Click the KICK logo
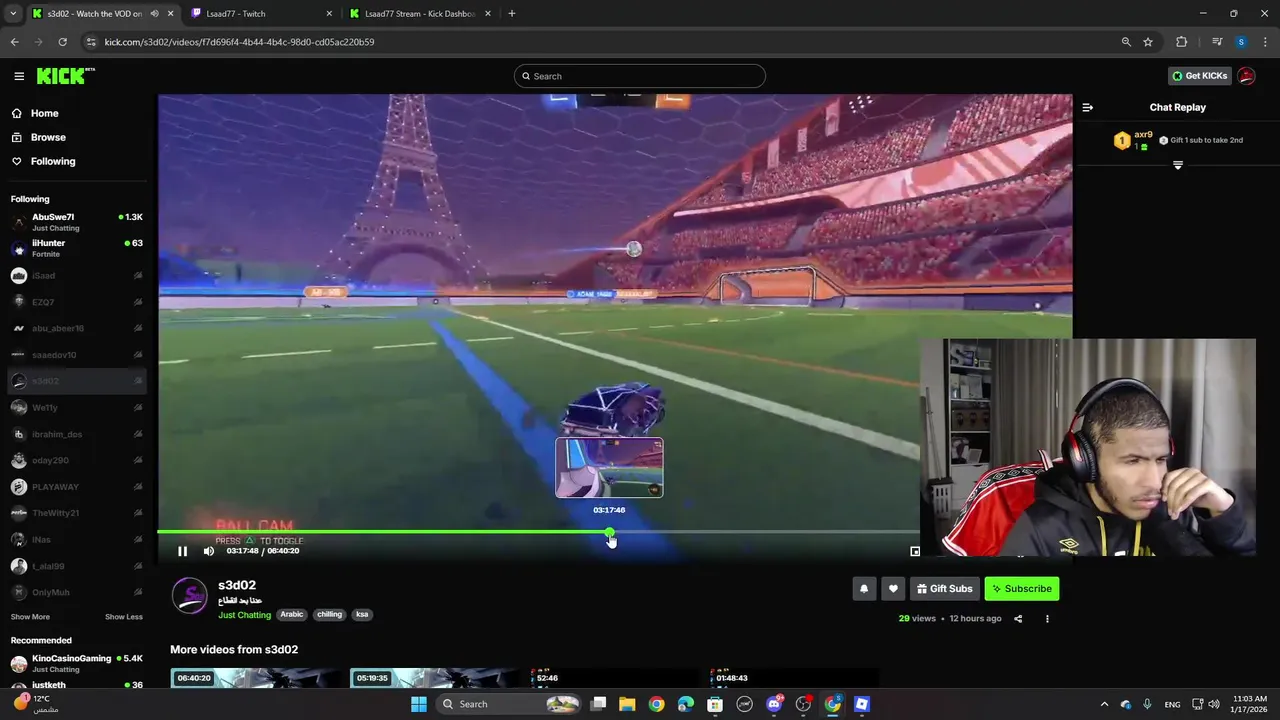The image size is (1280, 720). [x=65, y=76]
